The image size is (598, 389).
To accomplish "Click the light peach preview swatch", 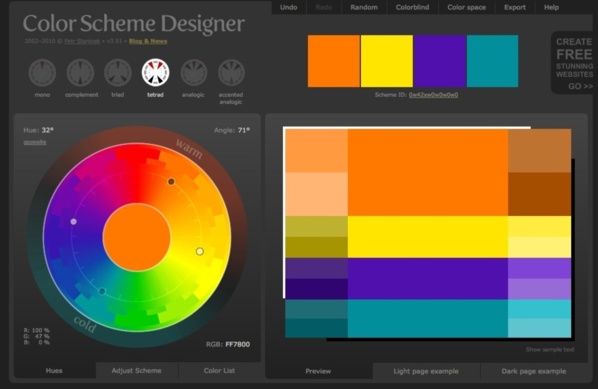I will tap(317, 194).
